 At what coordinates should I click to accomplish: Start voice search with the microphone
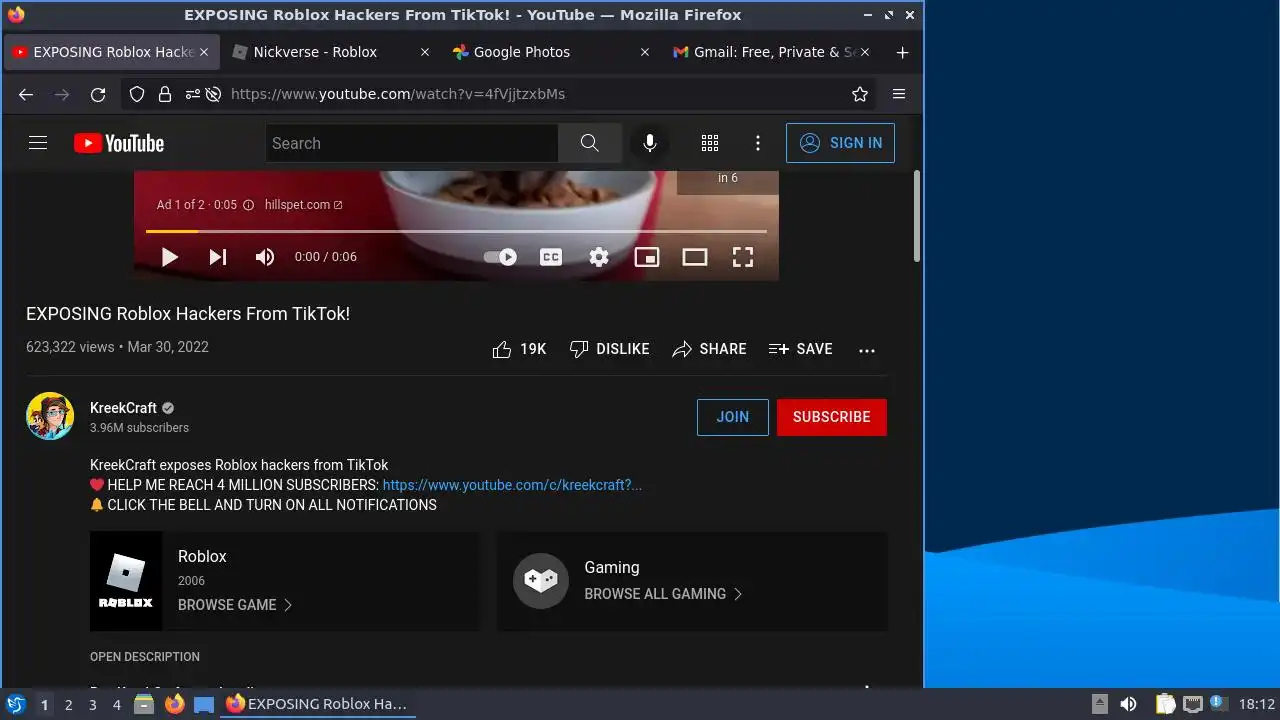650,143
